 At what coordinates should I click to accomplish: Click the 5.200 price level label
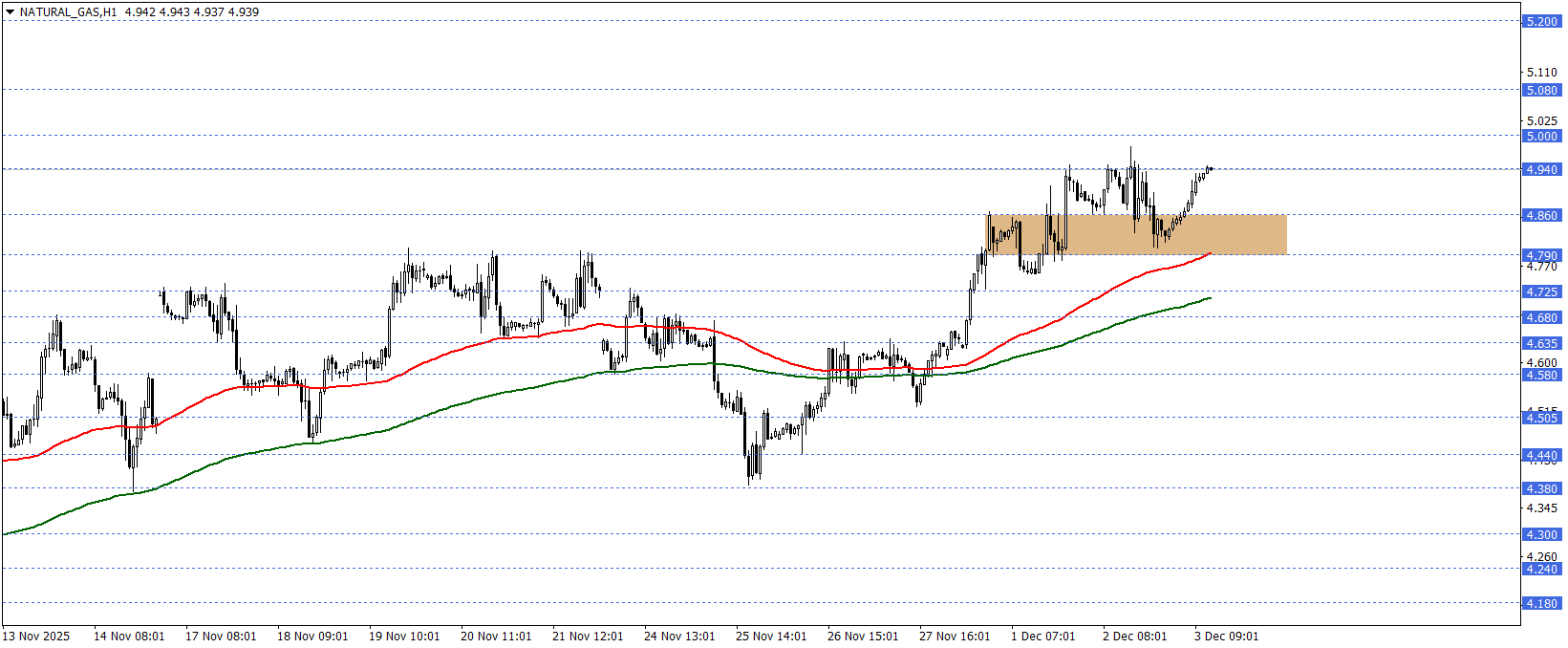tap(1540, 21)
